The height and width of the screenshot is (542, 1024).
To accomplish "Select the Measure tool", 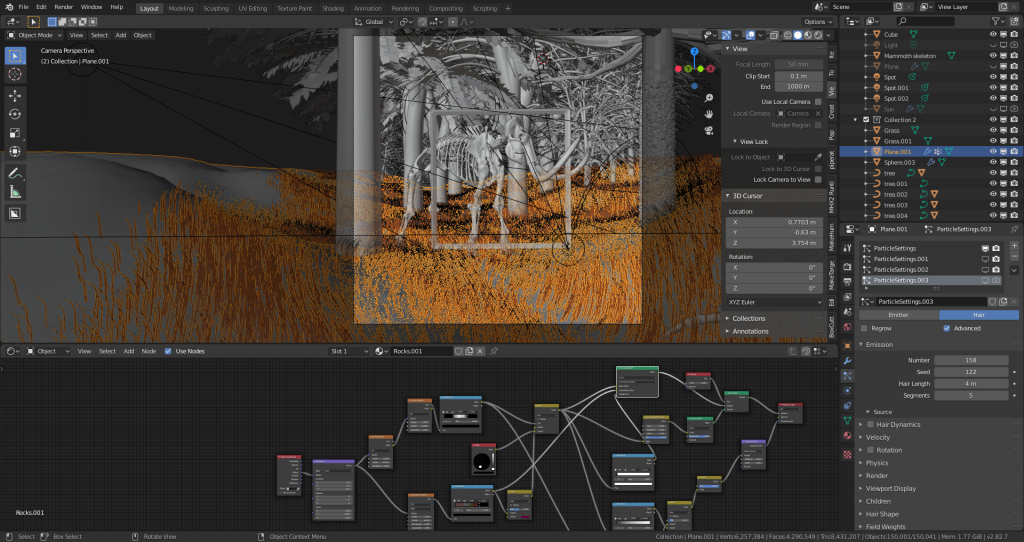I will point(14,192).
